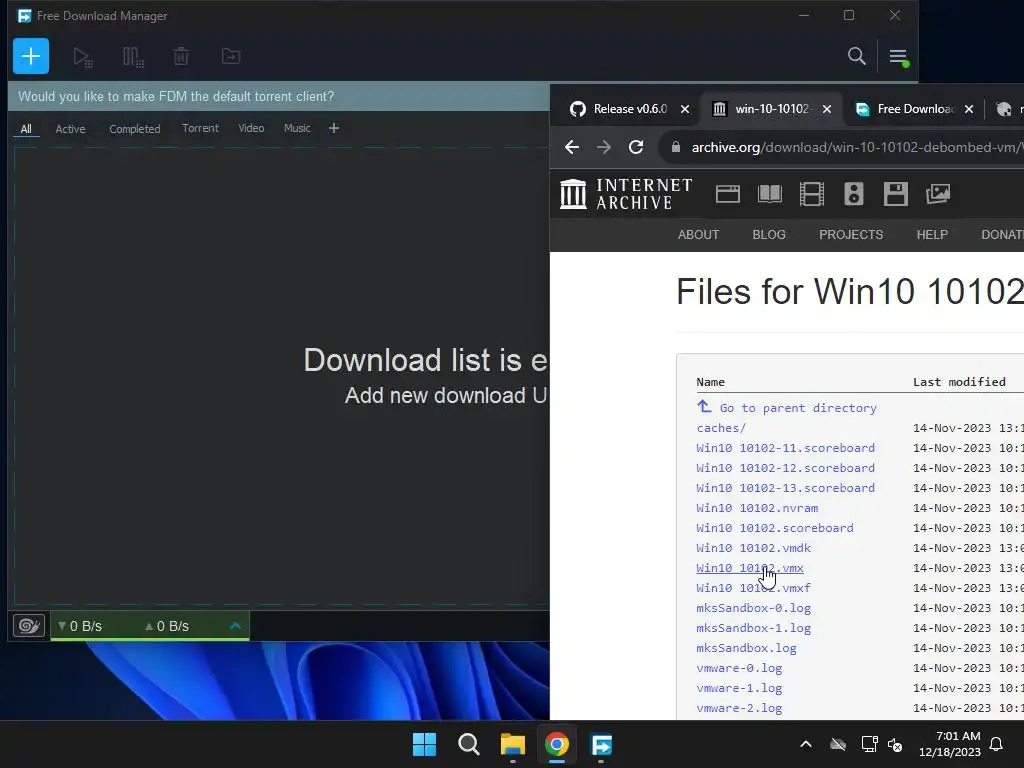Close the Release v0.6.0 tab
This screenshot has height=768, width=1024.
point(684,109)
